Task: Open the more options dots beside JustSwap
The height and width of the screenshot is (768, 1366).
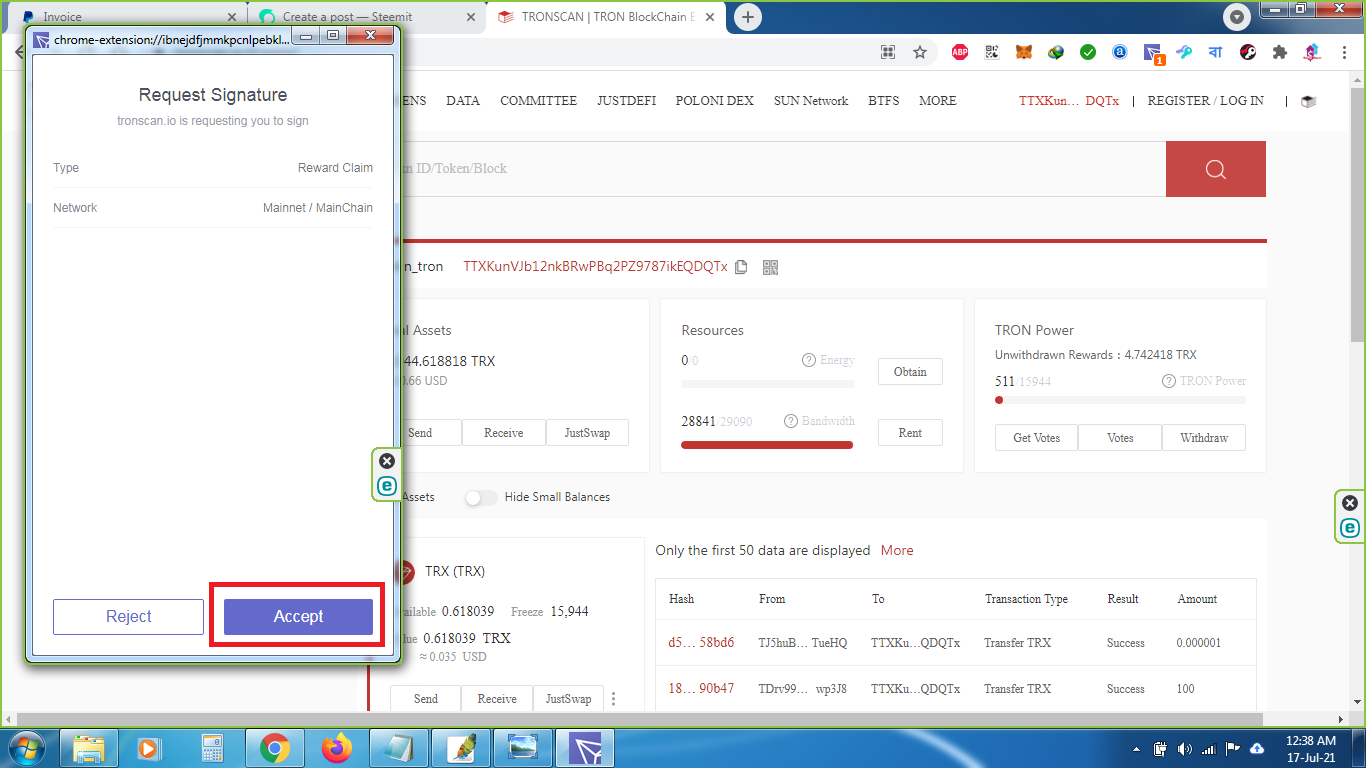Action: click(x=614, y=699)
